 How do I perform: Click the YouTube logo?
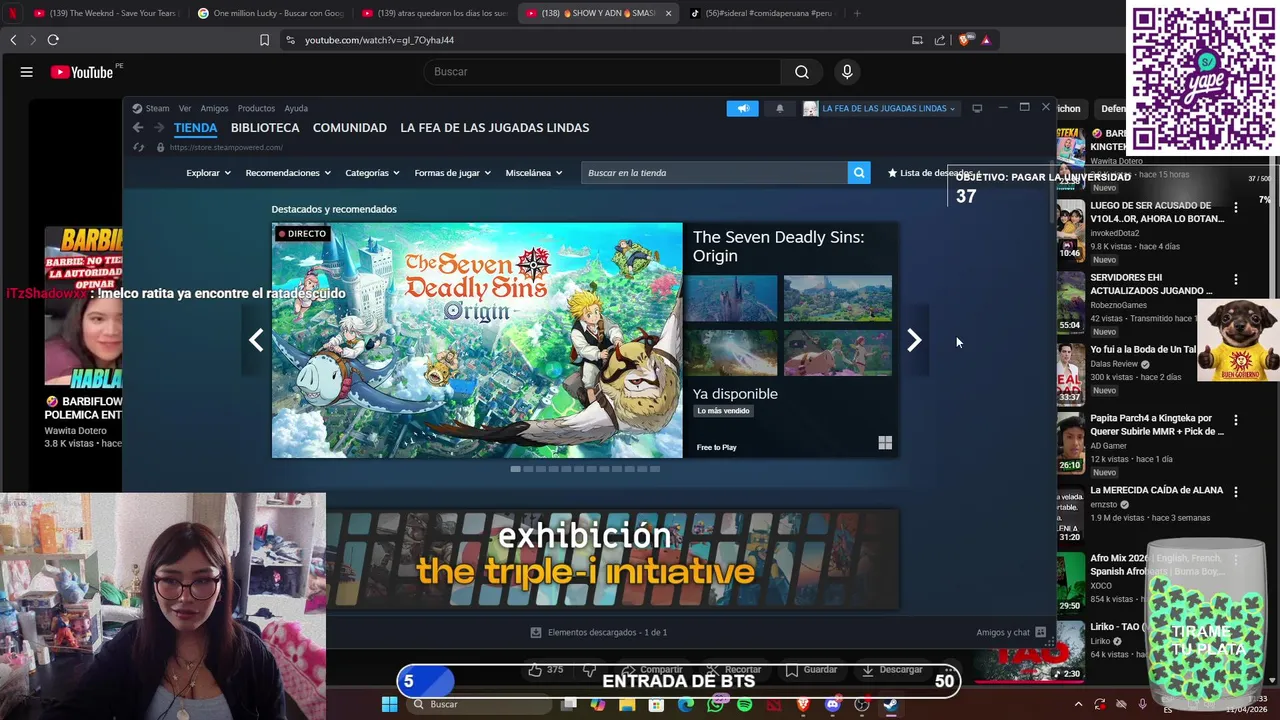[x=82, y=72]
